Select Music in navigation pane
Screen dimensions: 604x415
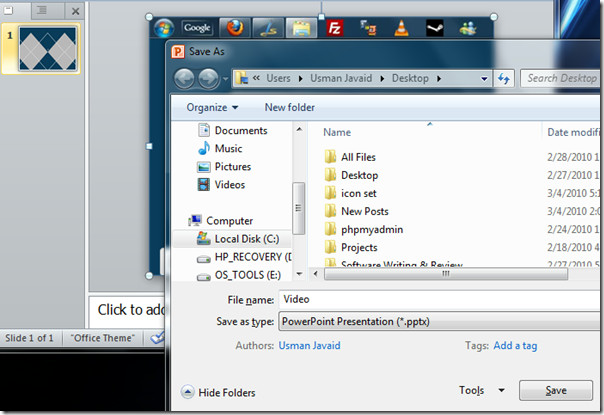tap(220, 148)
